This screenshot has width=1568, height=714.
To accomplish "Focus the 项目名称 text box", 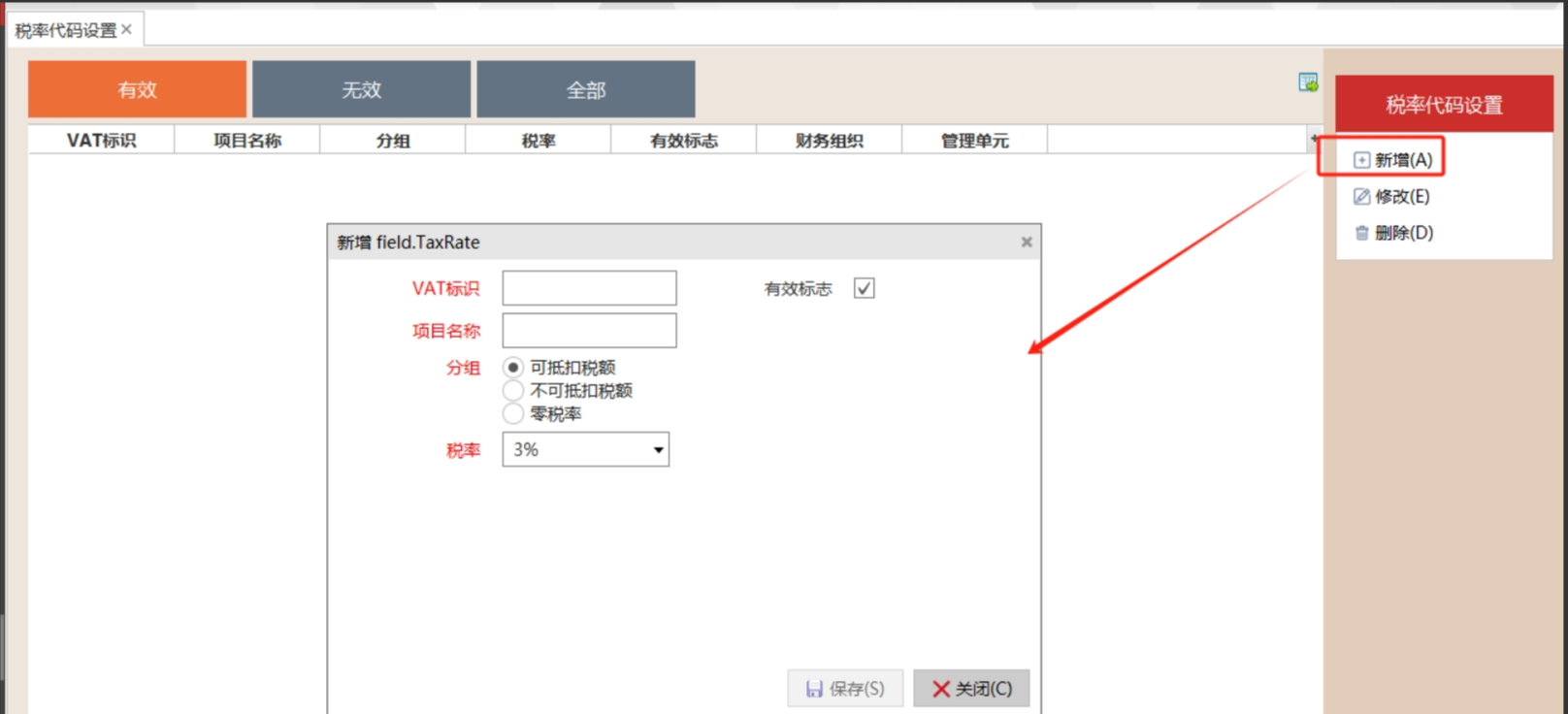I will (x=589, y=331).
